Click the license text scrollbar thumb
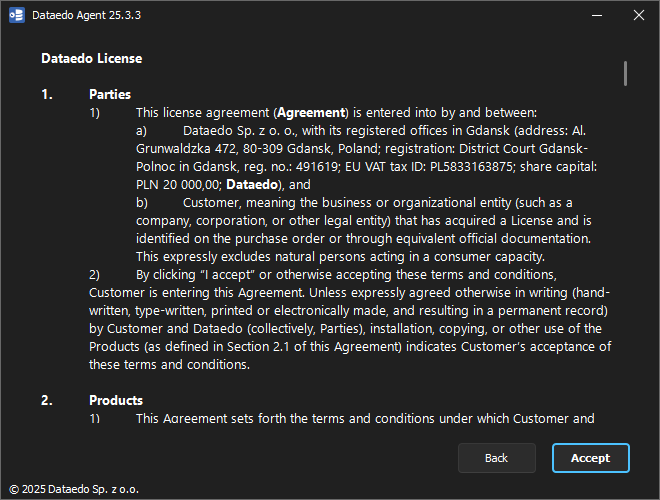 point(625,74)
